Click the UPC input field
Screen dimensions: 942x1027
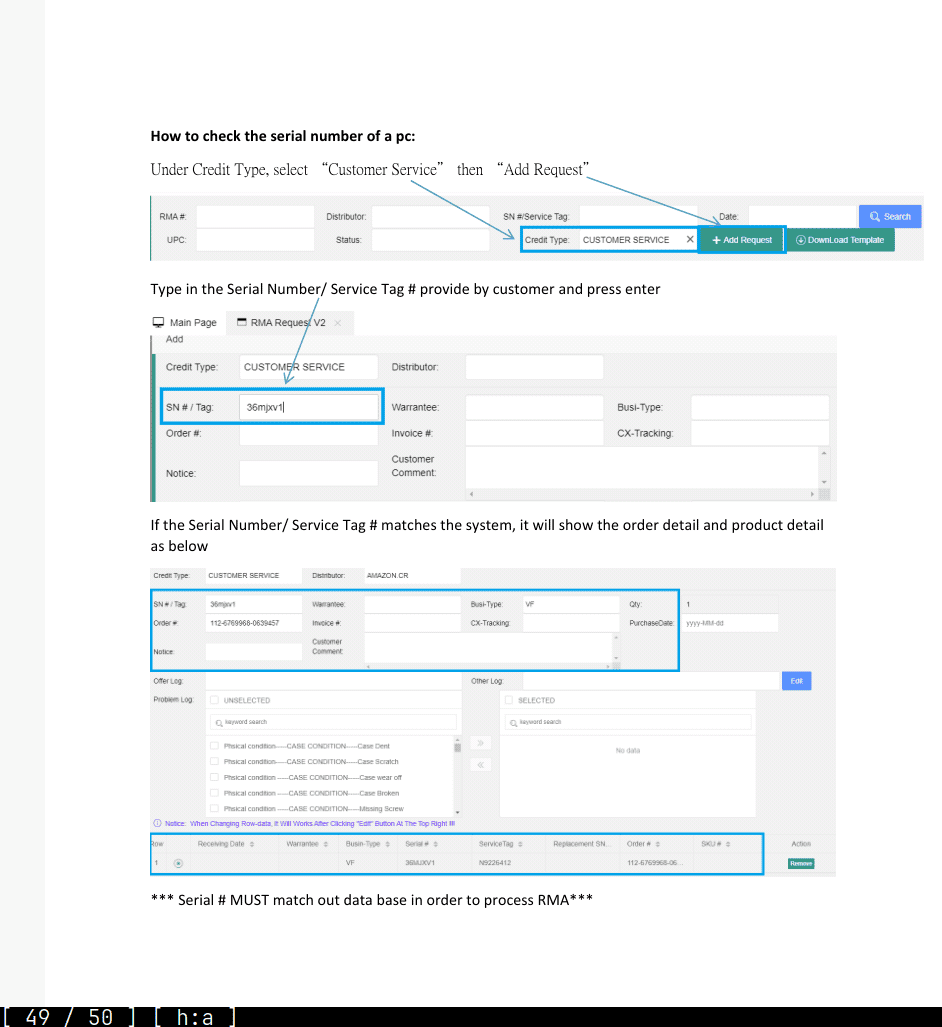[255, 240]
